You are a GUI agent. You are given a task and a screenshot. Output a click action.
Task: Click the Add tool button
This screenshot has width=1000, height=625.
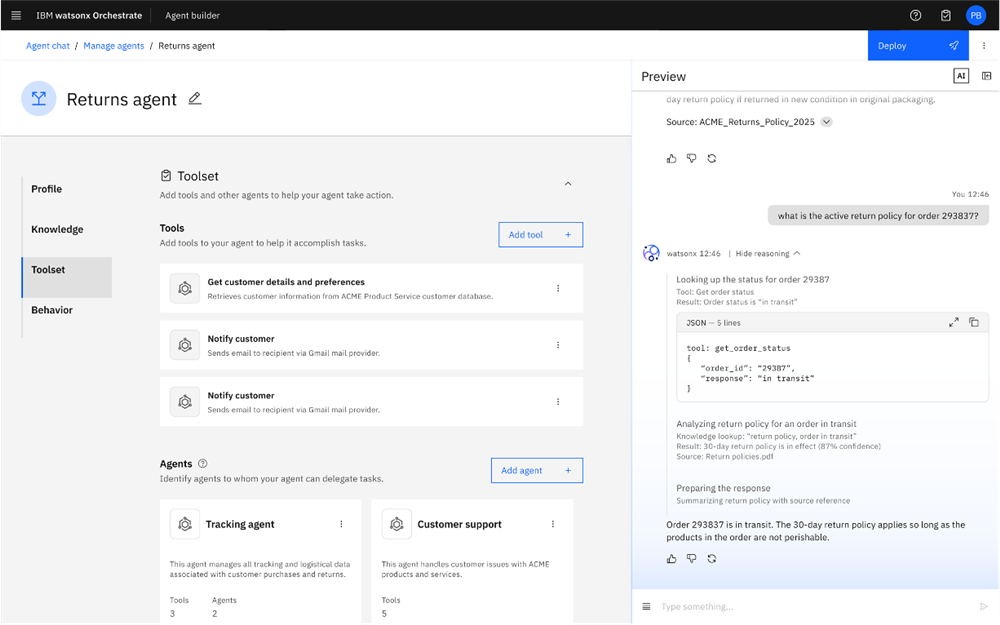click(x=540, y=235)
